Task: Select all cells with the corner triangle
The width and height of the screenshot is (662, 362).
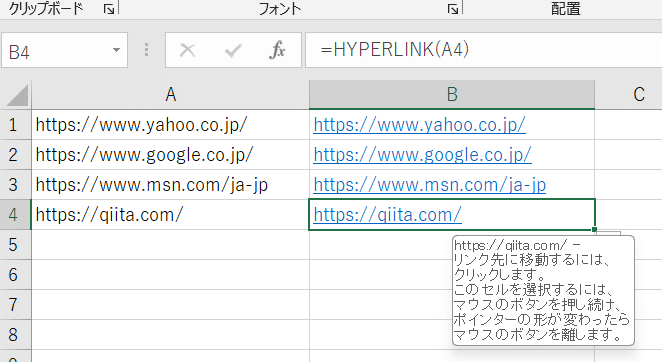Action: point(16,95)
